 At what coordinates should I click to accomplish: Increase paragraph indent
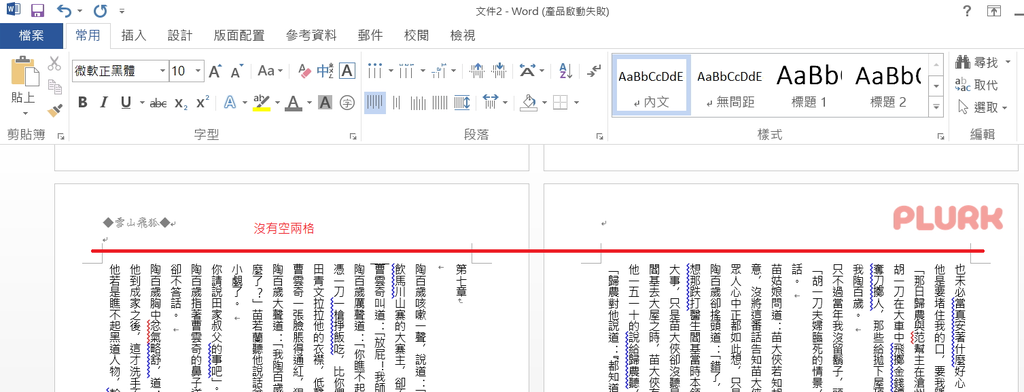498,71
